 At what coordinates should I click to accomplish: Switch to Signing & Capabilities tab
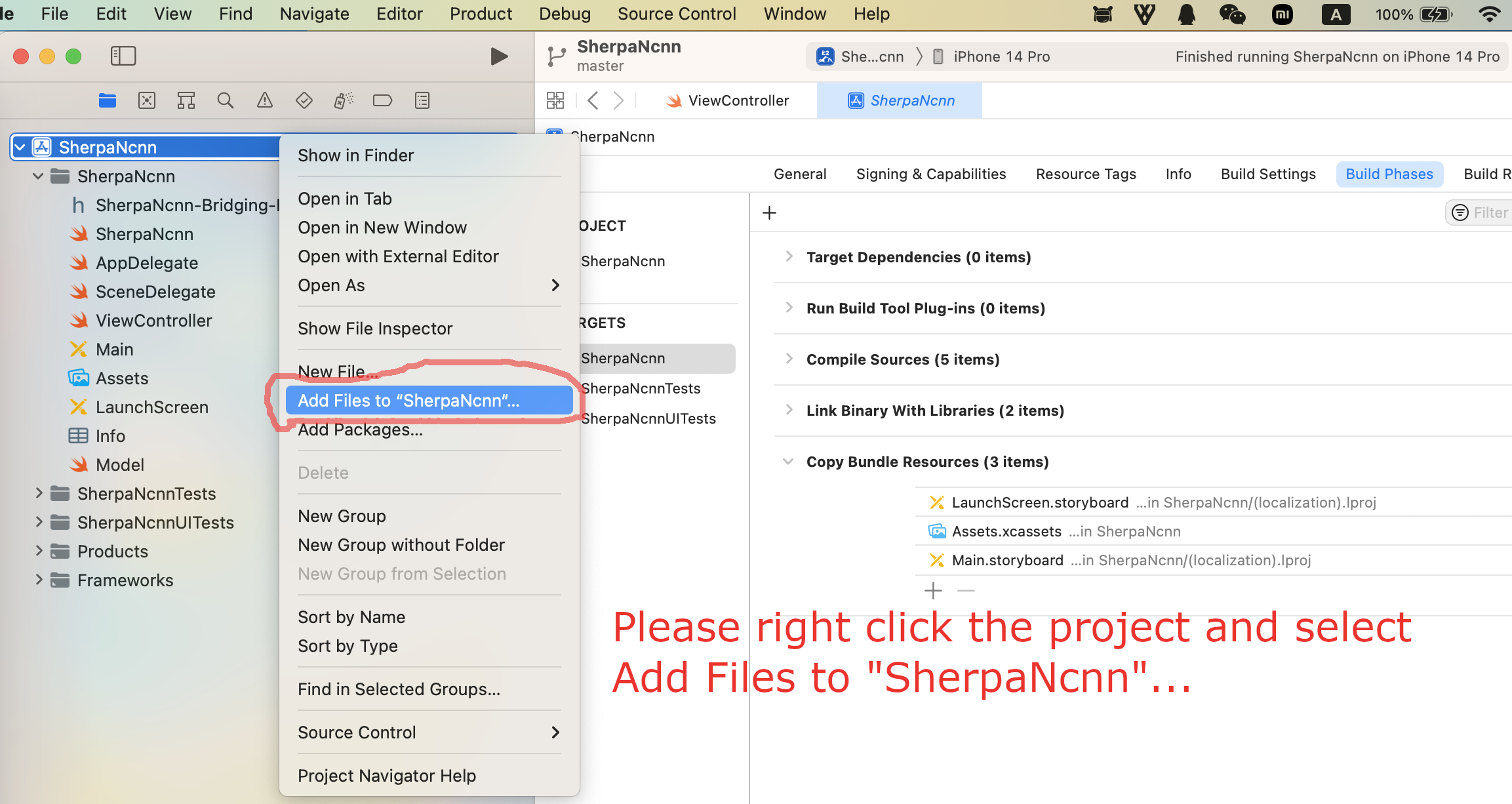pos(931,174)
